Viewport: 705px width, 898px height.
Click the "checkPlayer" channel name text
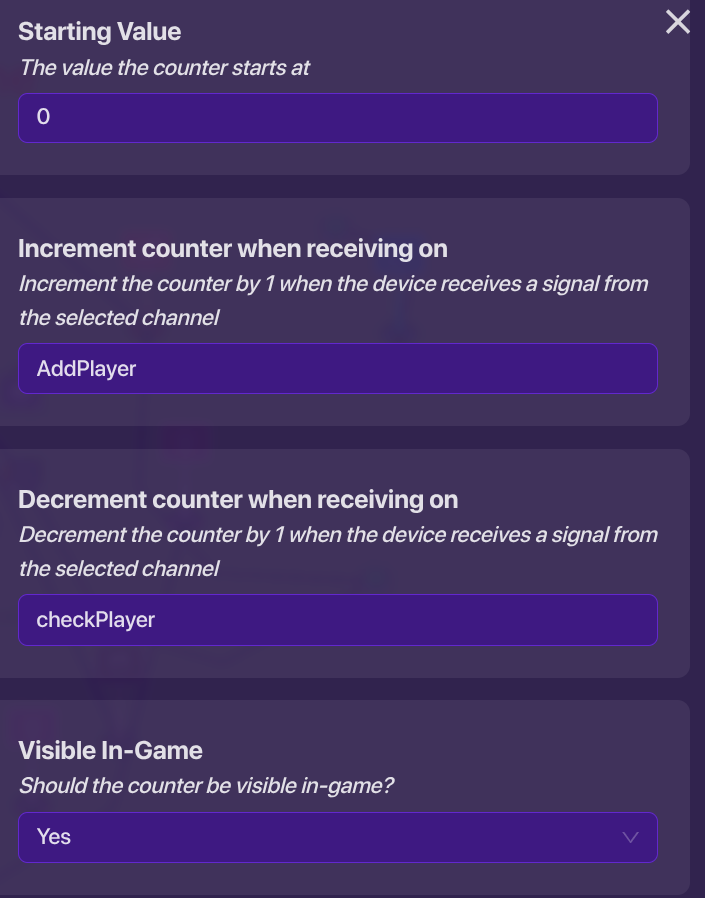96,620
